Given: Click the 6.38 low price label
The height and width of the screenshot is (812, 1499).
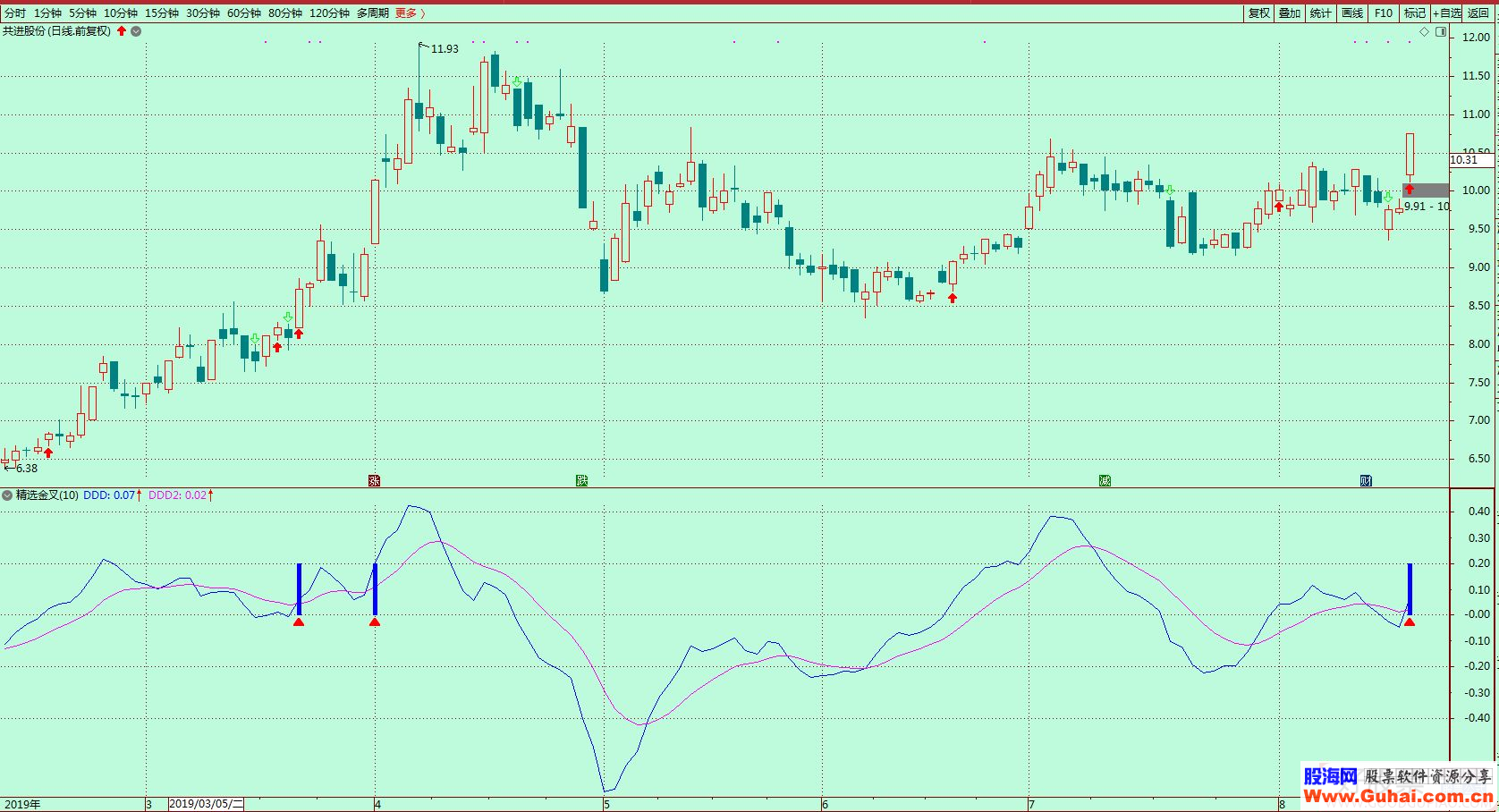Looking at the screenshot, I should tap(27, 469).
